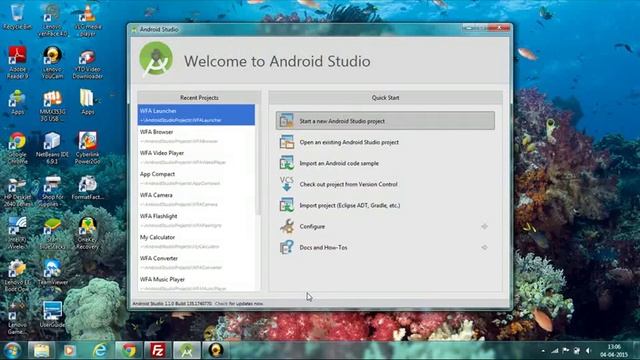This screenshot has width=640, height=360.
Task: Click the Check for updates now link
Action: 239,304
